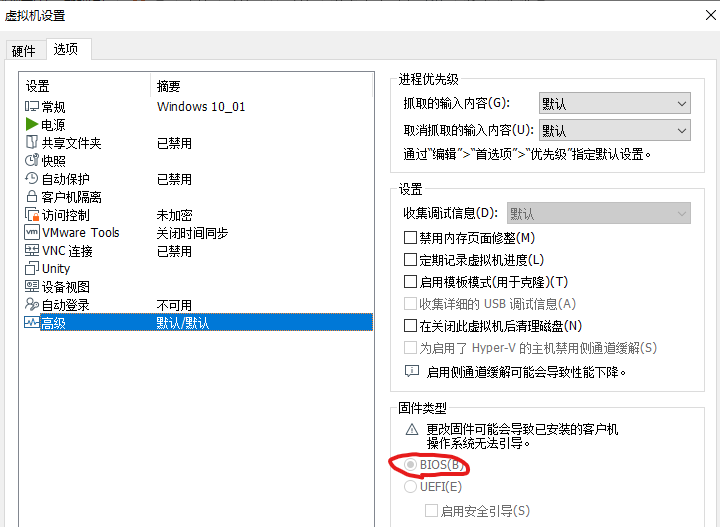Screen dimensions: 720x527
Task: Click the 共享文件夹 shared folders icon
Action: (32, 142)
